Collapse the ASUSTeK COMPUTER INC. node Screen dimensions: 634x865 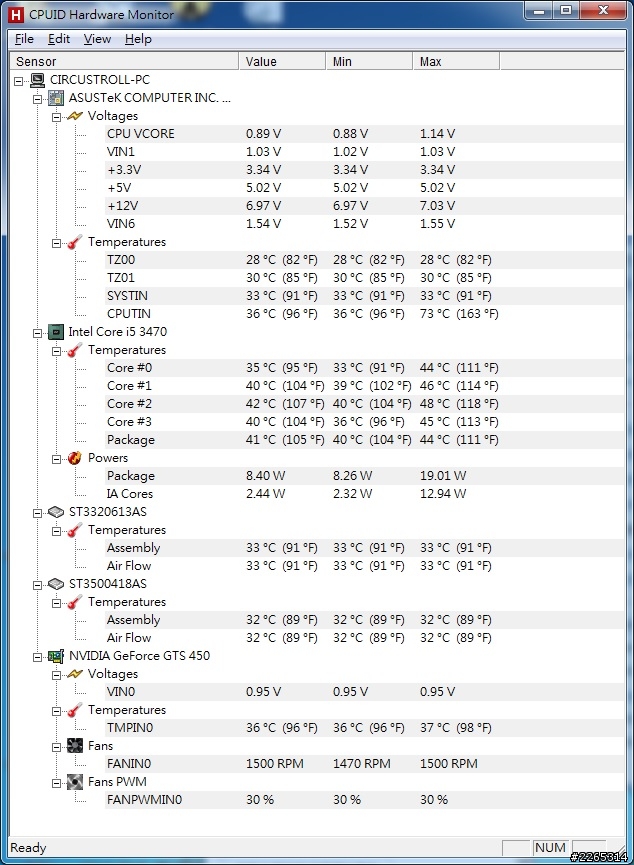(x=38, y=99)
